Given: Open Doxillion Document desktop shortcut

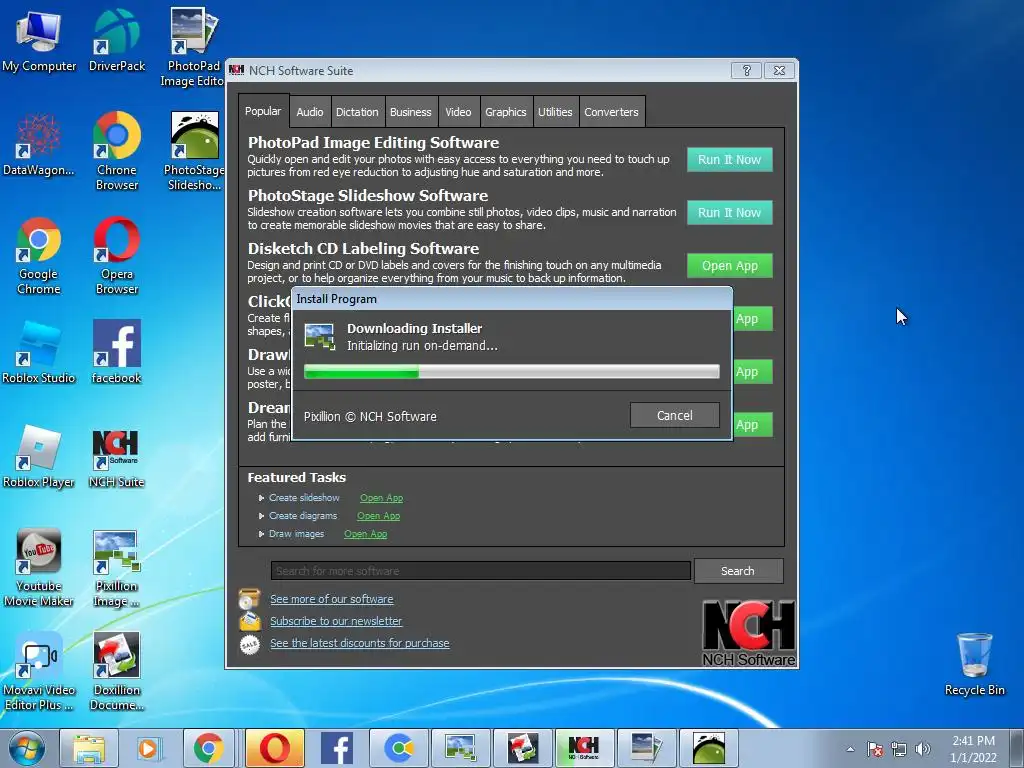Looking at the screenshot, I should coord(116,671).
